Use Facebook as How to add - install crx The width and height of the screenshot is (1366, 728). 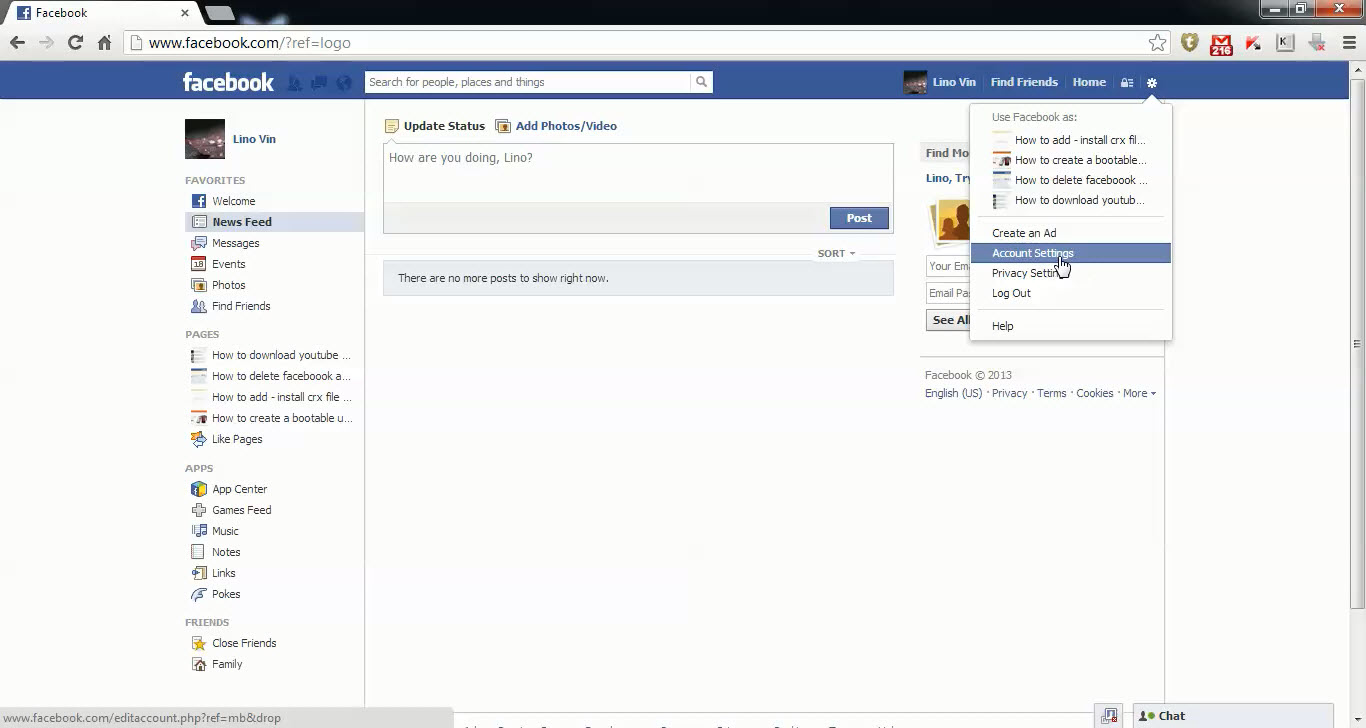pyautogui.click(x=1070, y=140)
